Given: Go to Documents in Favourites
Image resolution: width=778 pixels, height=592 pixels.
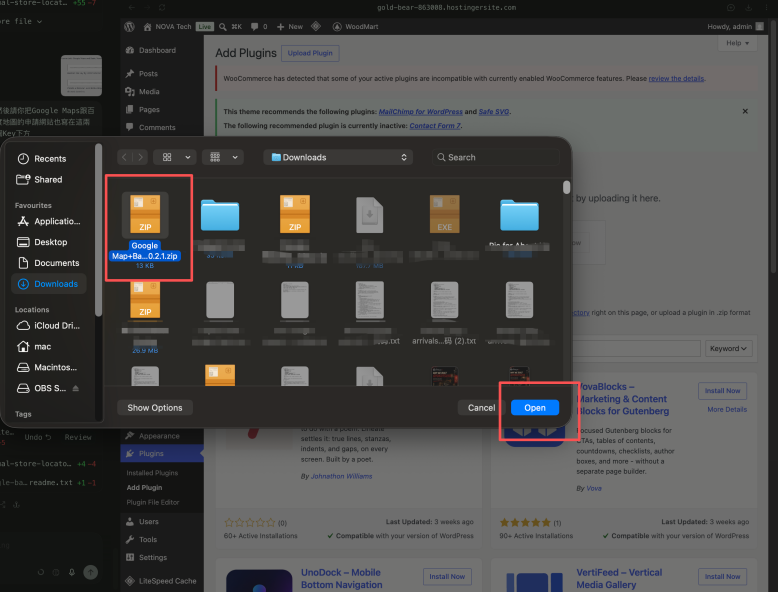Looking at the screenshot, I should point(49,263).
